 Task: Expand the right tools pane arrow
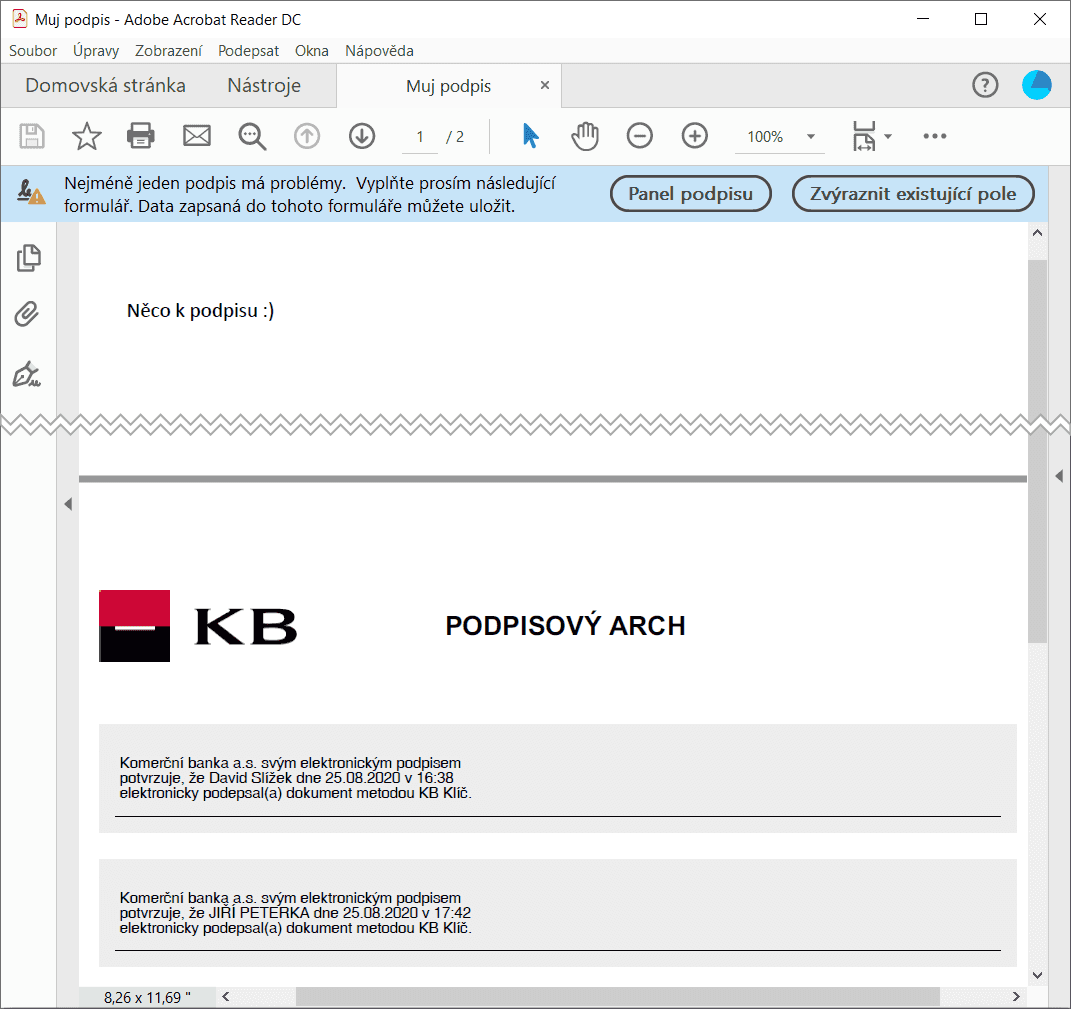(x=1059, y=476)
